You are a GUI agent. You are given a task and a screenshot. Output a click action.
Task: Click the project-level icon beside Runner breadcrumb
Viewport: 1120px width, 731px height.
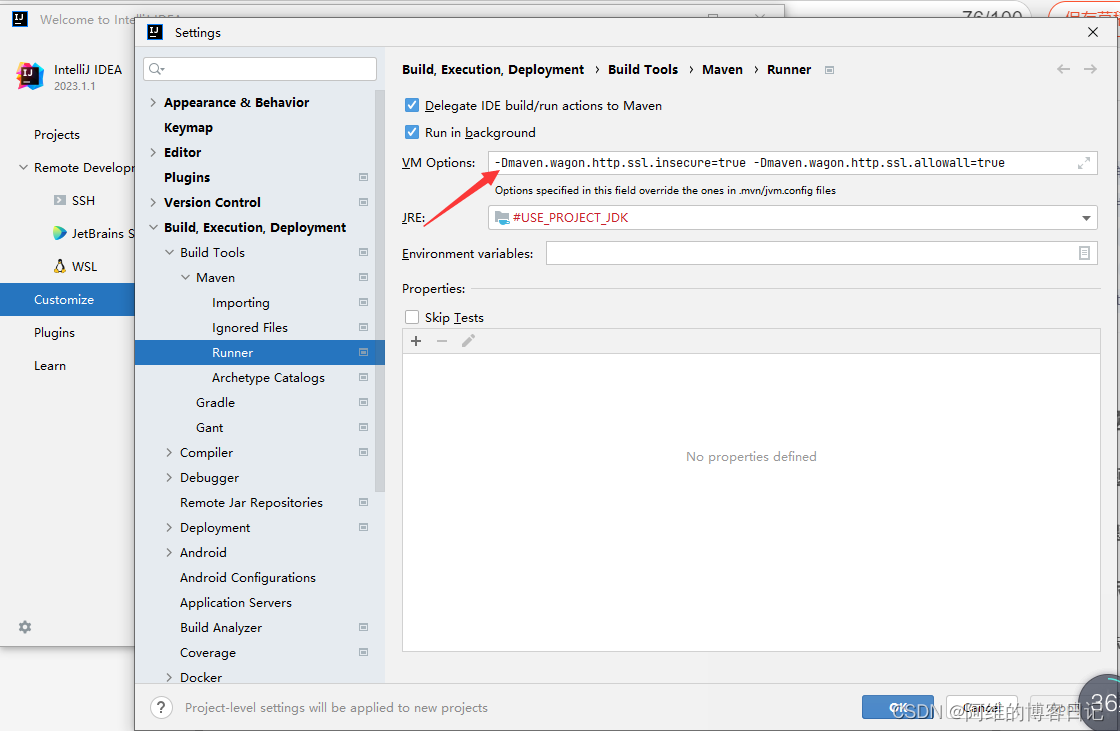click(829, 70)
